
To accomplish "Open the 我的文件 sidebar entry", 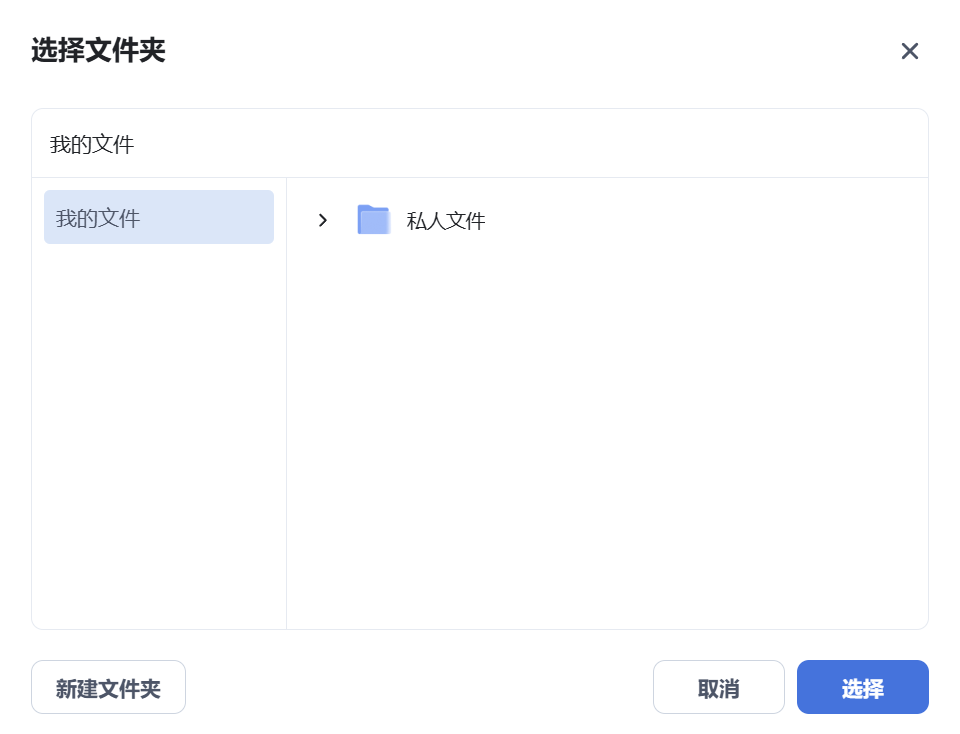I will (158, 217).
